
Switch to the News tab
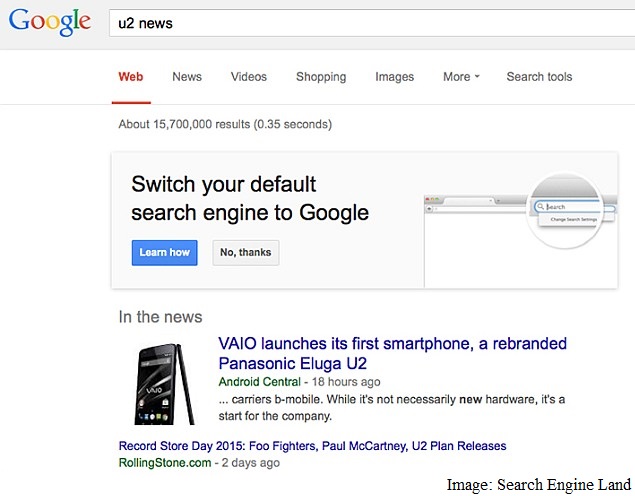[187, 77]
